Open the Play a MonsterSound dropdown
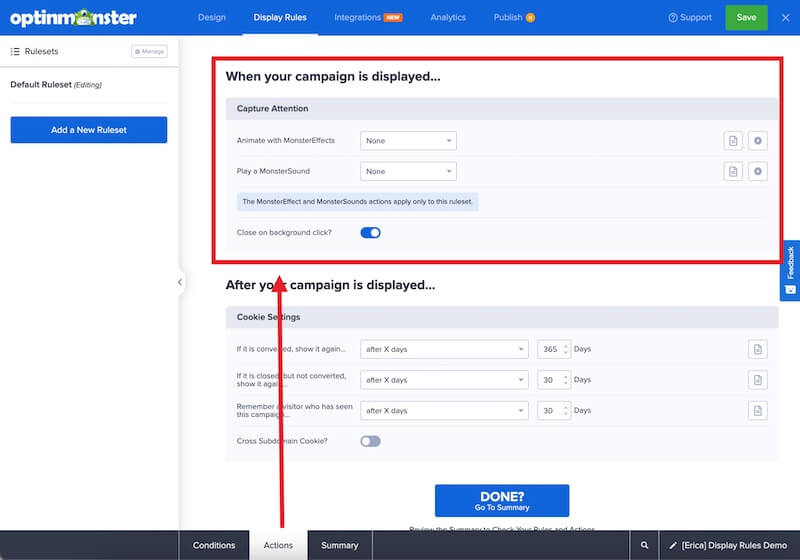 pyautogui.click(x=408, y=172)
